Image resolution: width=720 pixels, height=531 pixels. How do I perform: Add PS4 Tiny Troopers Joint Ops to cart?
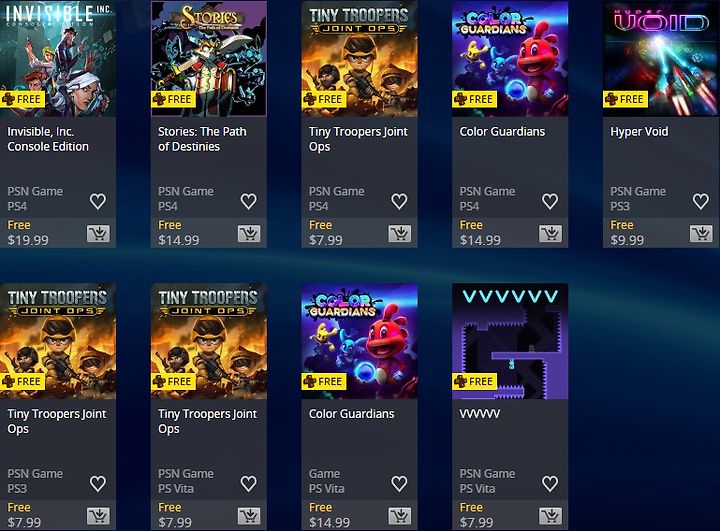pyautogui.click(x=399, y=234)
